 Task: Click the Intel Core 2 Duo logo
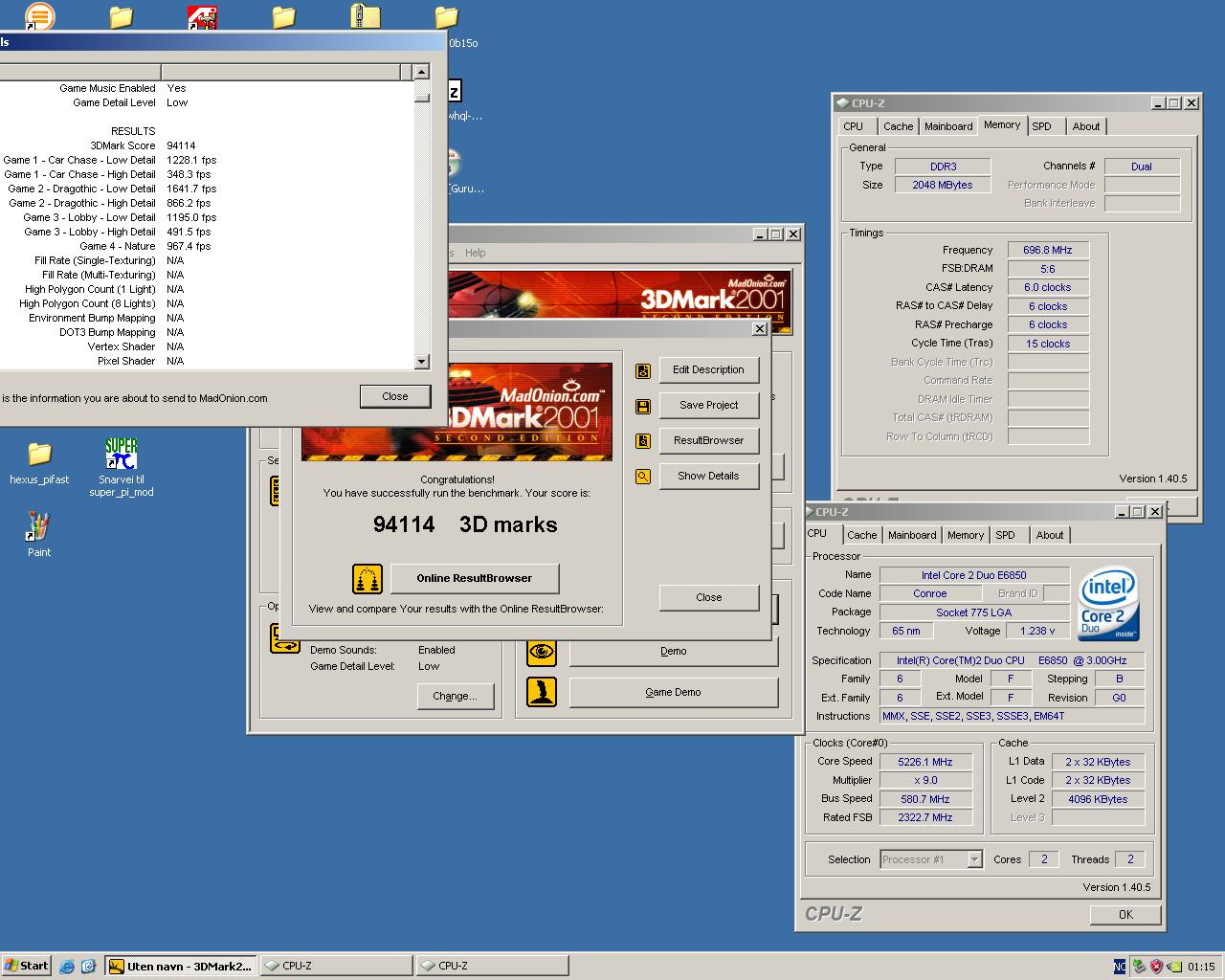pos(1108,605)
